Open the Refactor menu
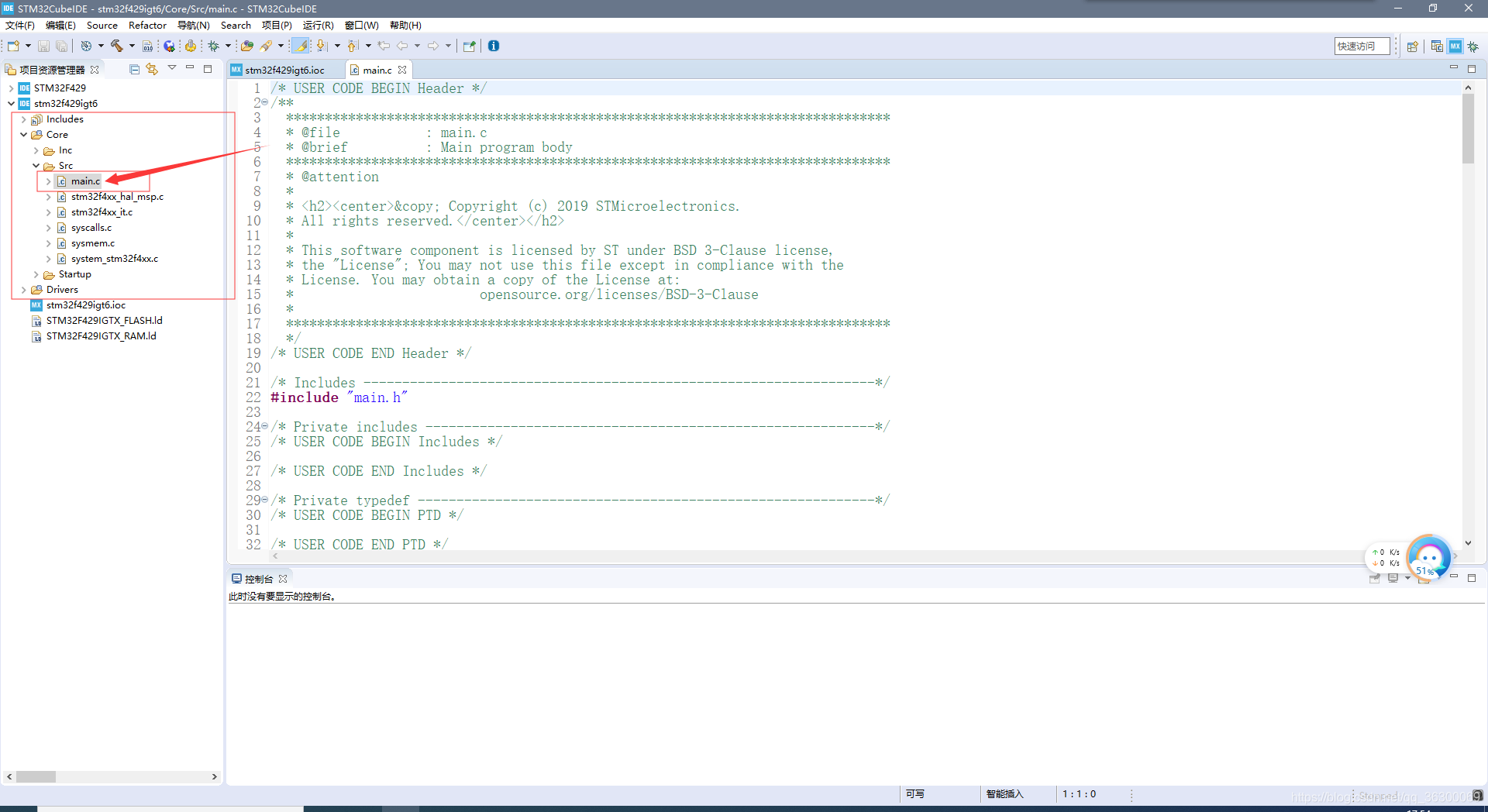 pos(147,26)
